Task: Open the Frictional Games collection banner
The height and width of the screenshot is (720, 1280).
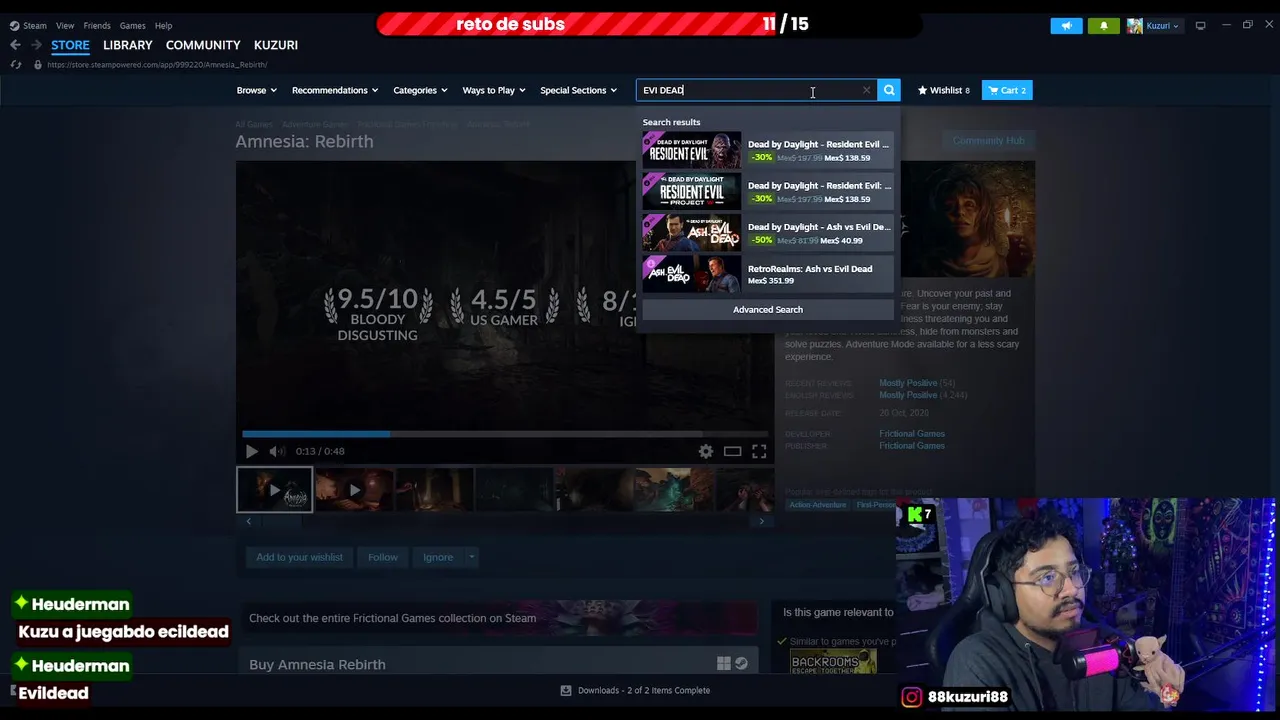Action: 498,618
